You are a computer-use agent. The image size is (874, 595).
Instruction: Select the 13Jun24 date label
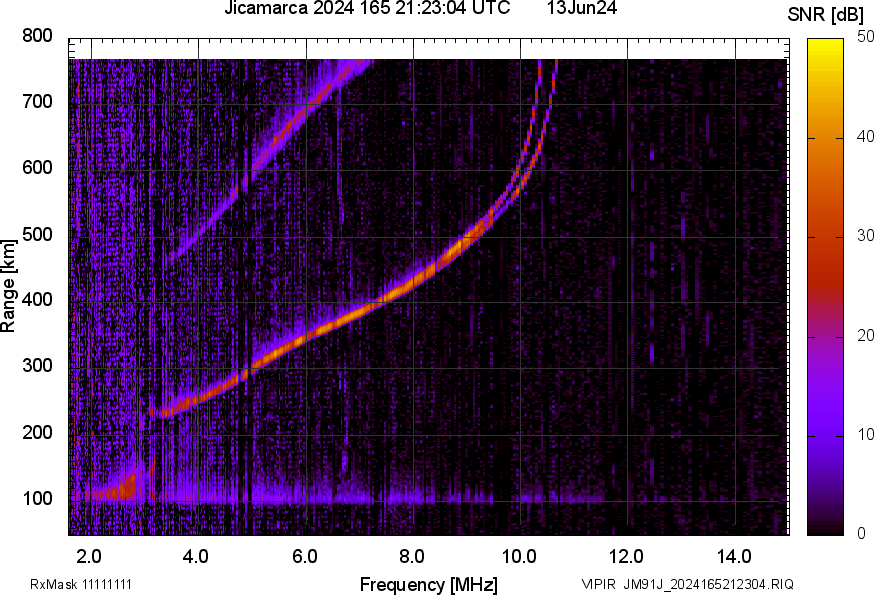tap(581, 8)
